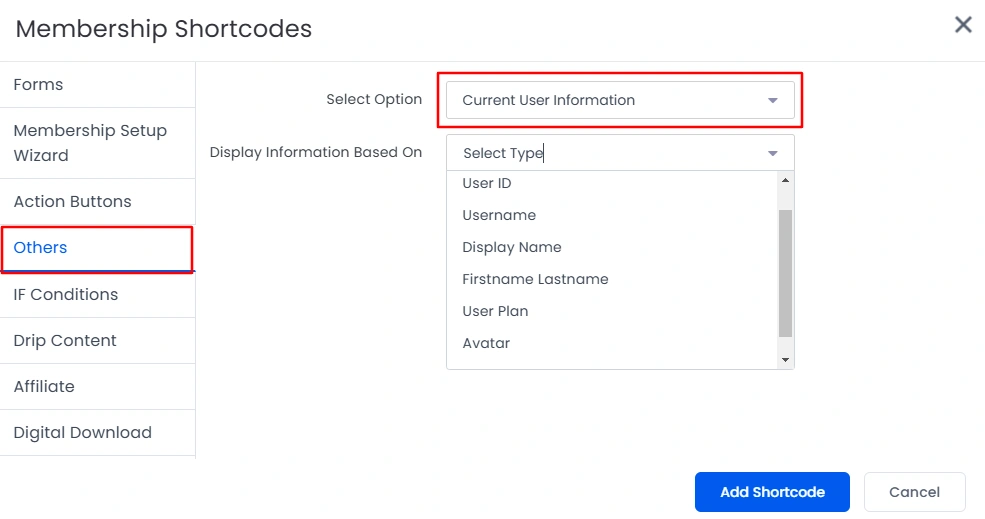The height and width of the screenshot is (519, 985).
Task: Open the IF Conditions tab
Action: [x=97, y=295]
